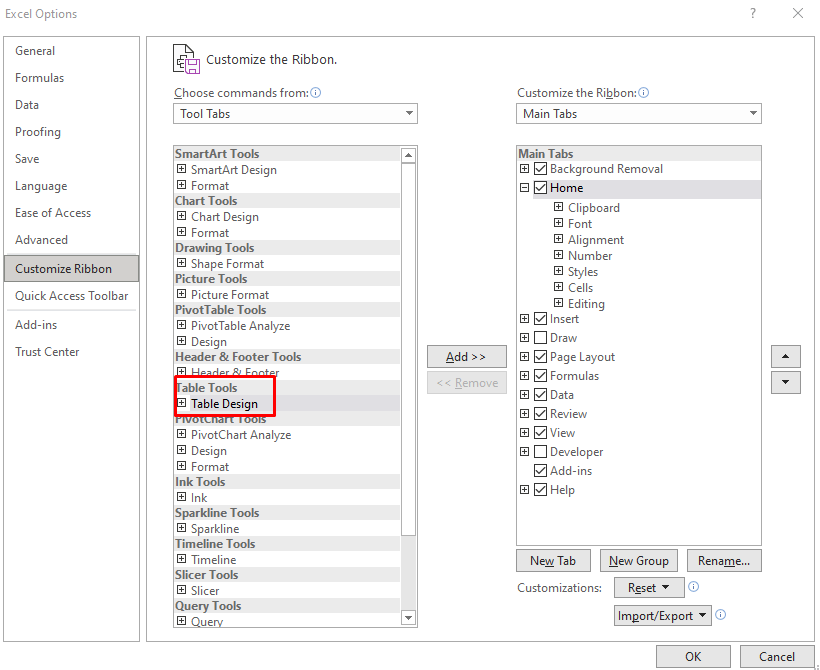Expand the Data tab node

click(525, 394)
